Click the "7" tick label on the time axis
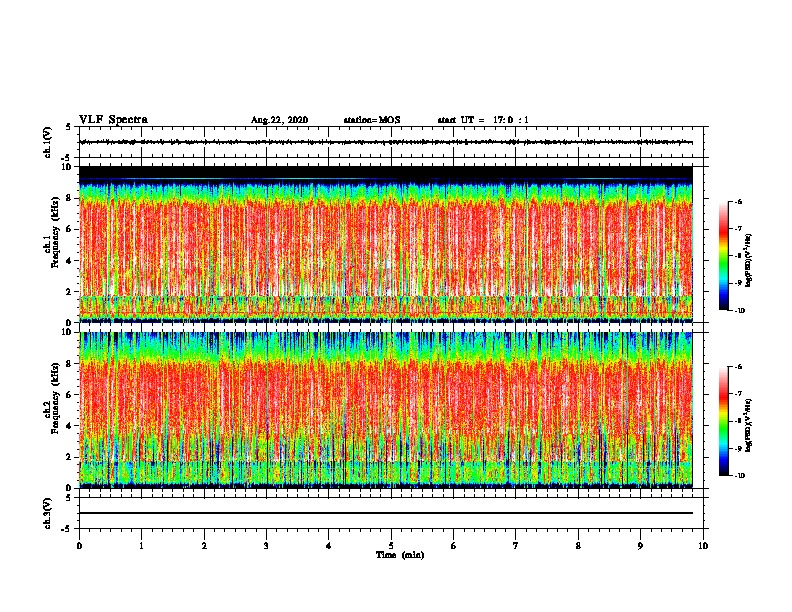Screen dimensions: 792x612 (x=516, y=546)
